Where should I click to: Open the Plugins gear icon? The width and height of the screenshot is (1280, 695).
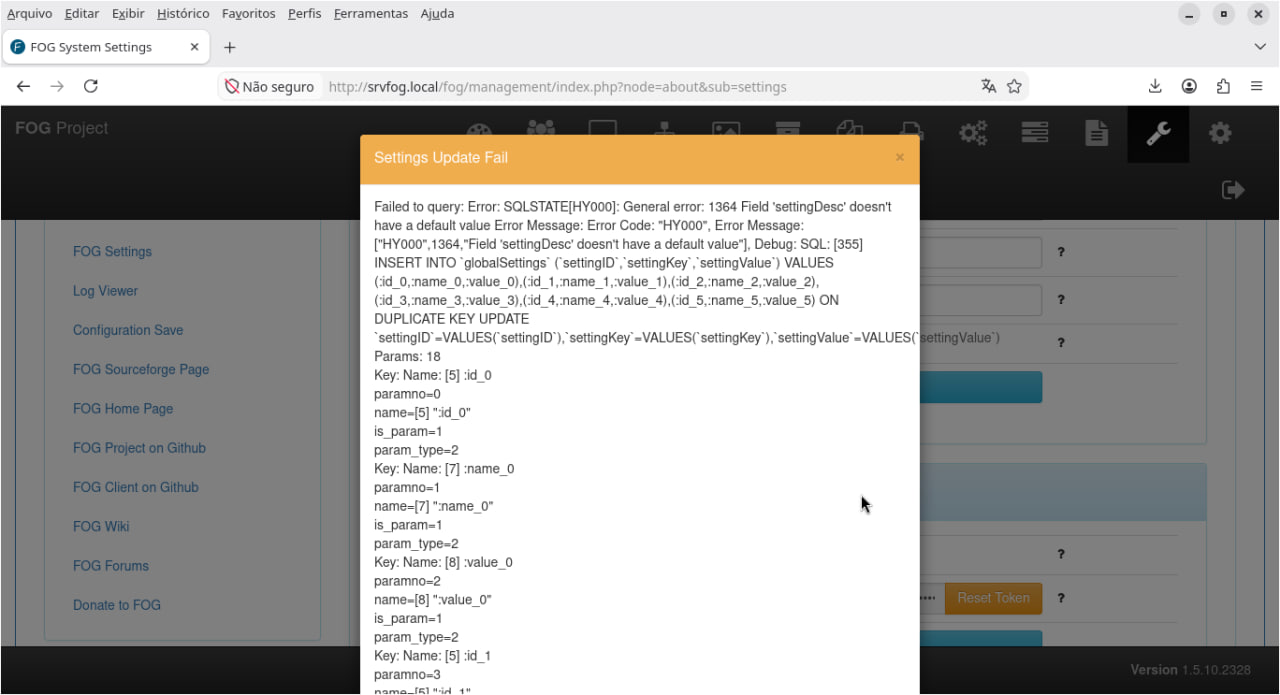(x=1220, y=133)
